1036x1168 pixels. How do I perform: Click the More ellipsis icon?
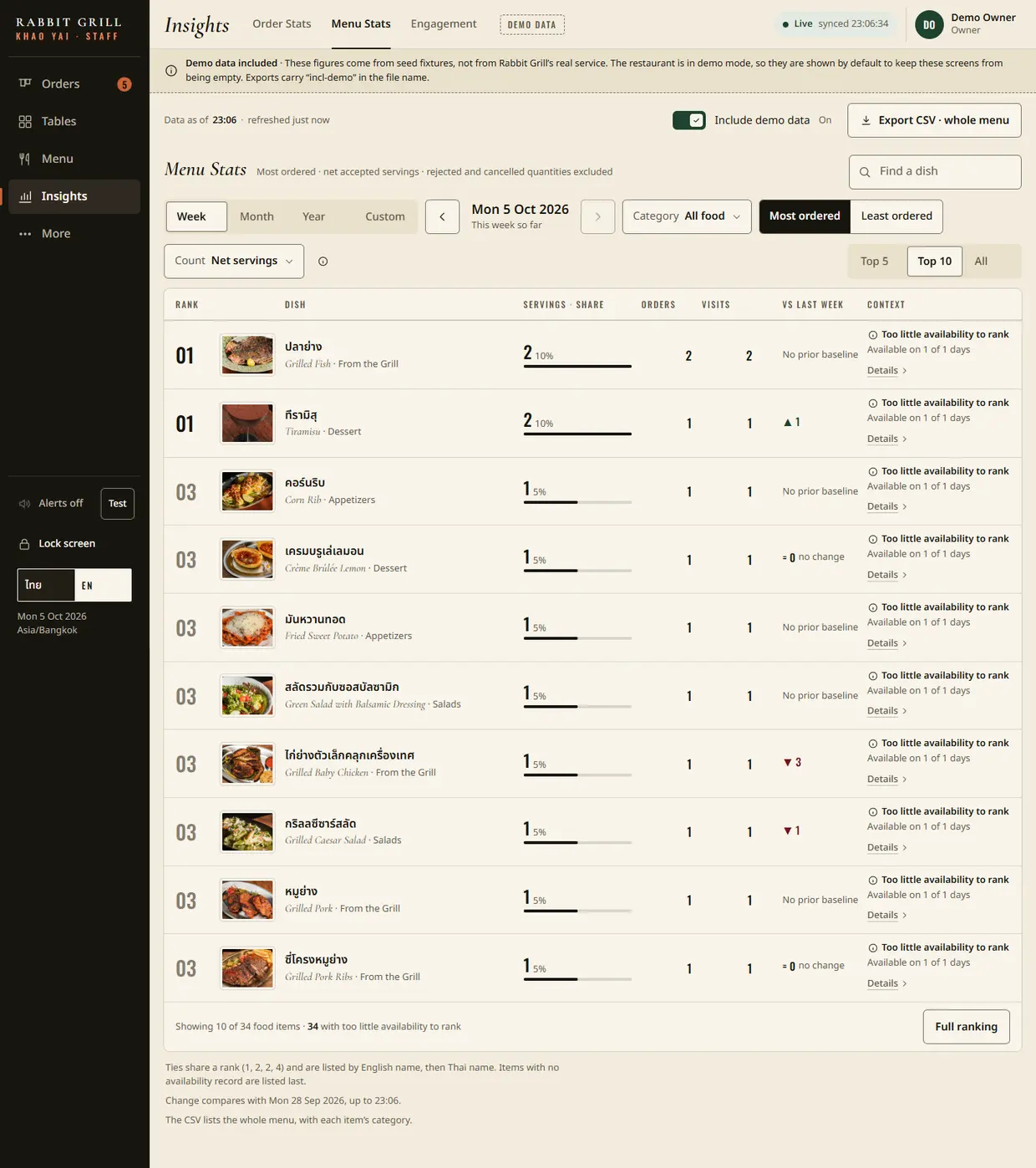25,234
